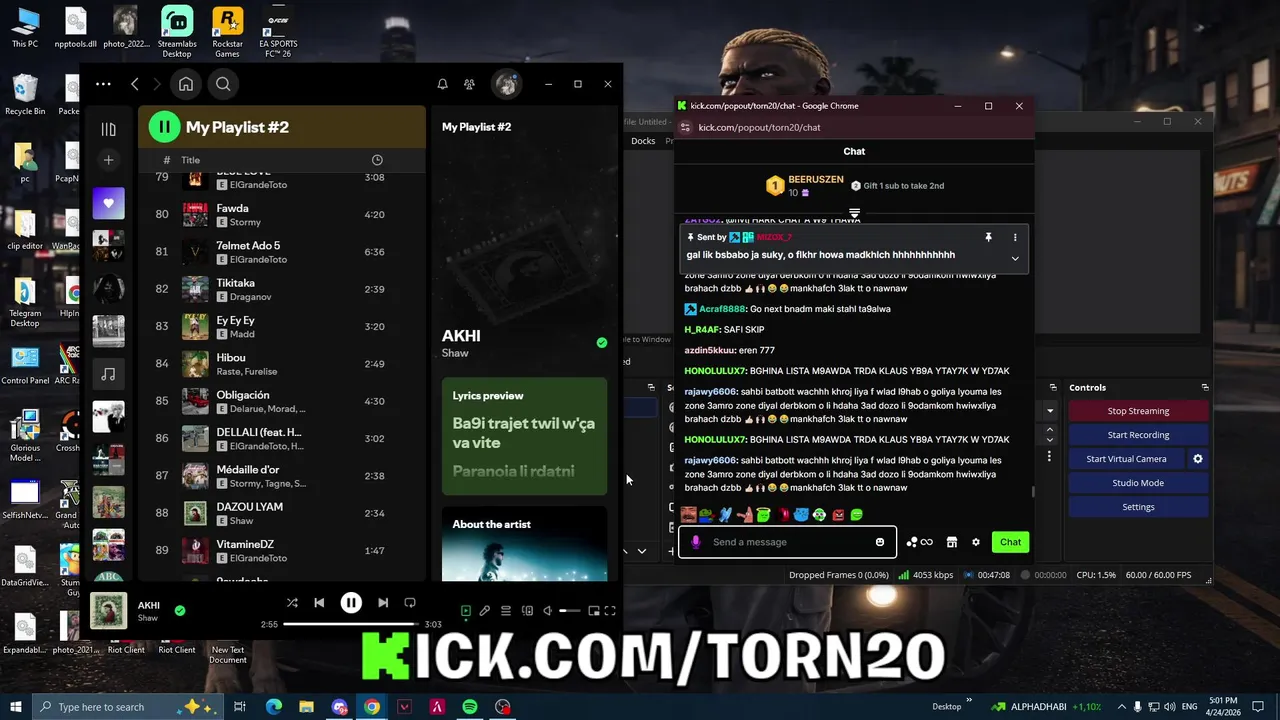This screenshot has width=1280, height=720.
Task: Click Stop Streaming in OBS
Action: (1138, 411)
